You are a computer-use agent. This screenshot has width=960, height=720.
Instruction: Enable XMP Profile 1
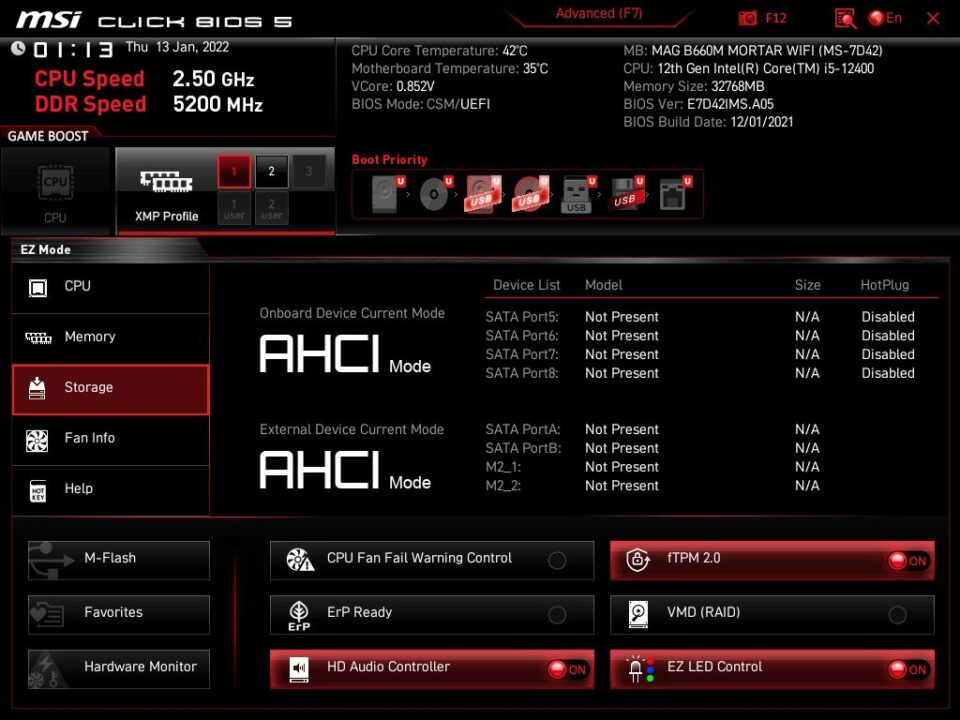[x=234, y=171]
